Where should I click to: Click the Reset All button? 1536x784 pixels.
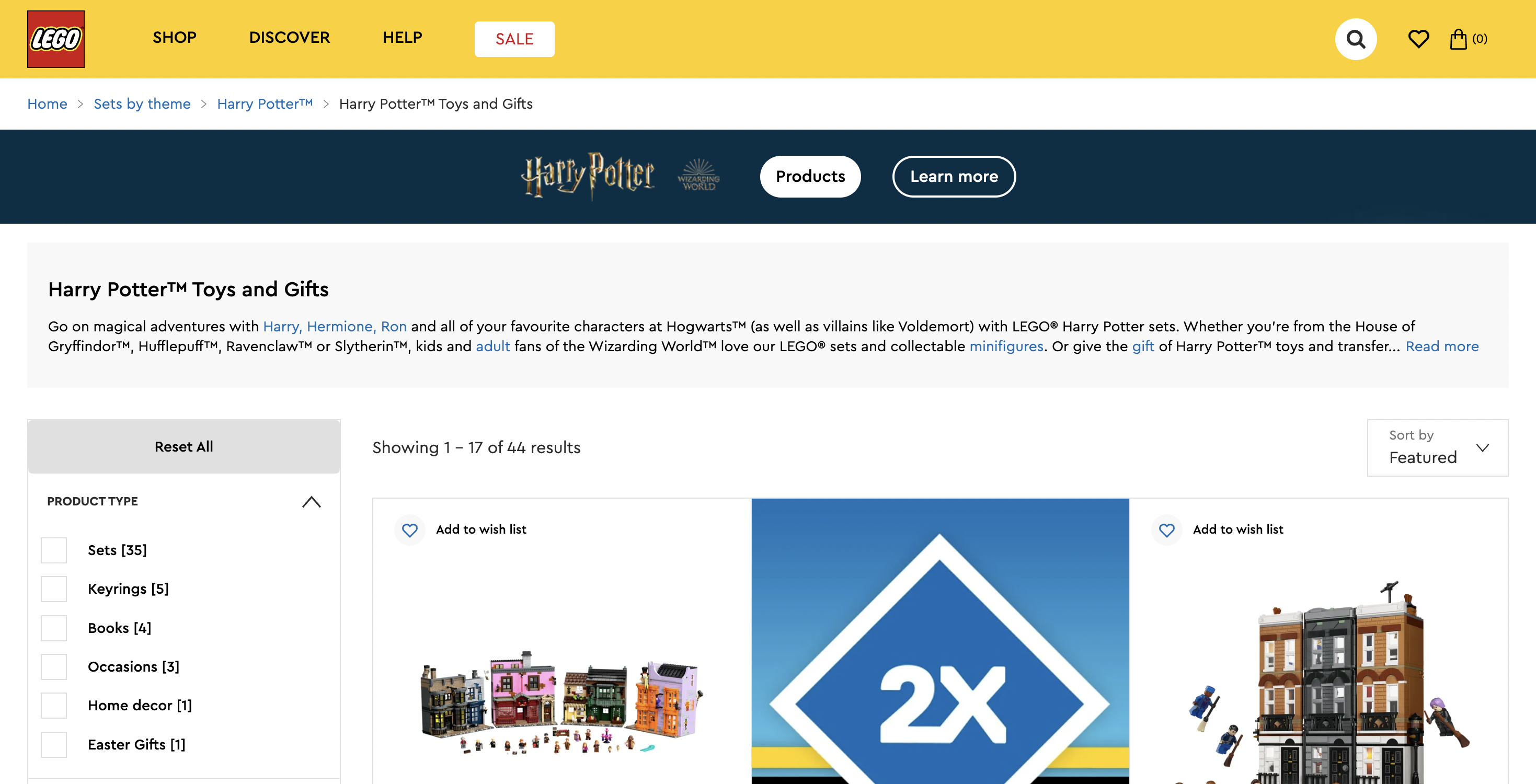pos(184,446)
